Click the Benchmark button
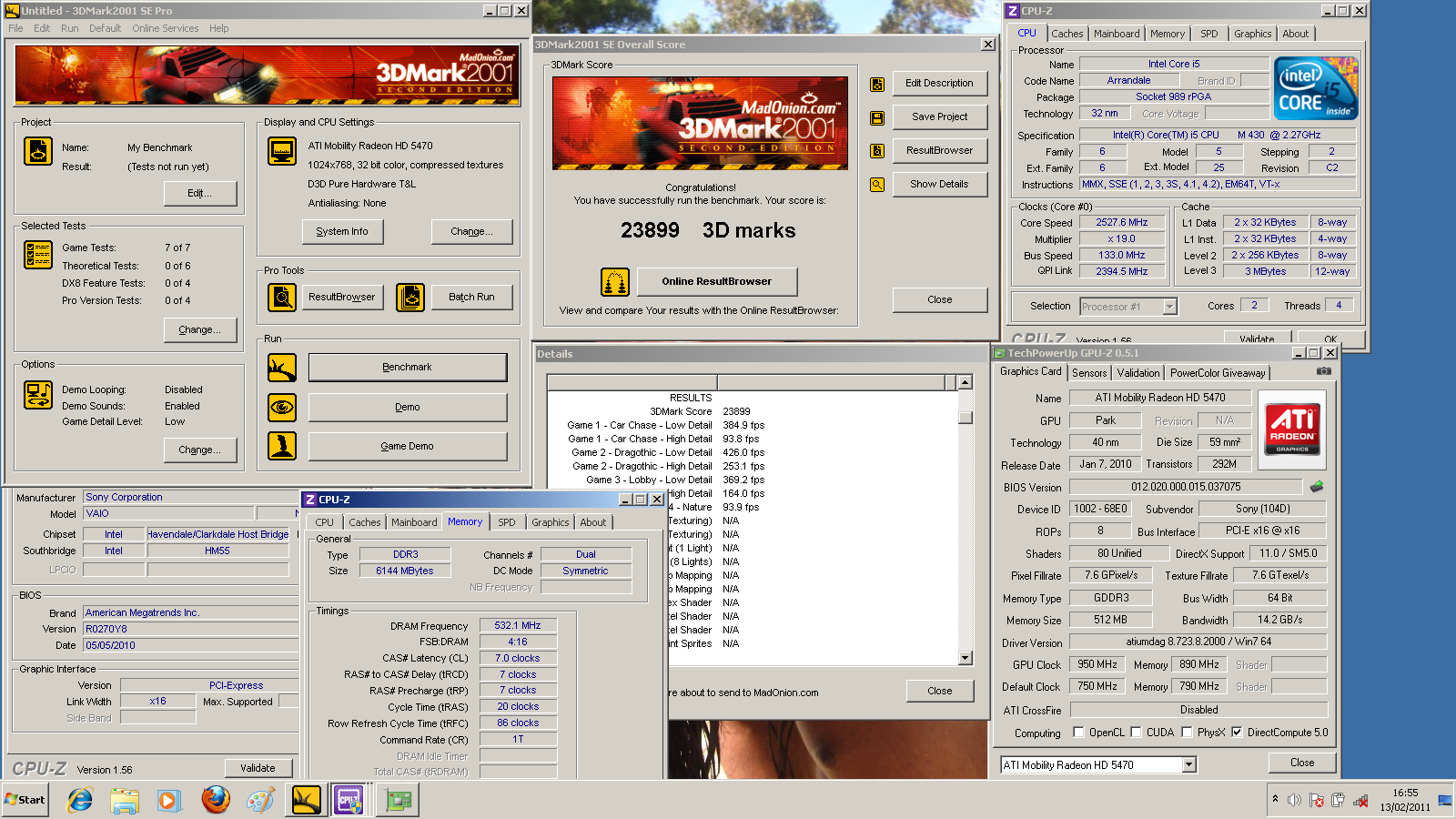 point(408,368)
